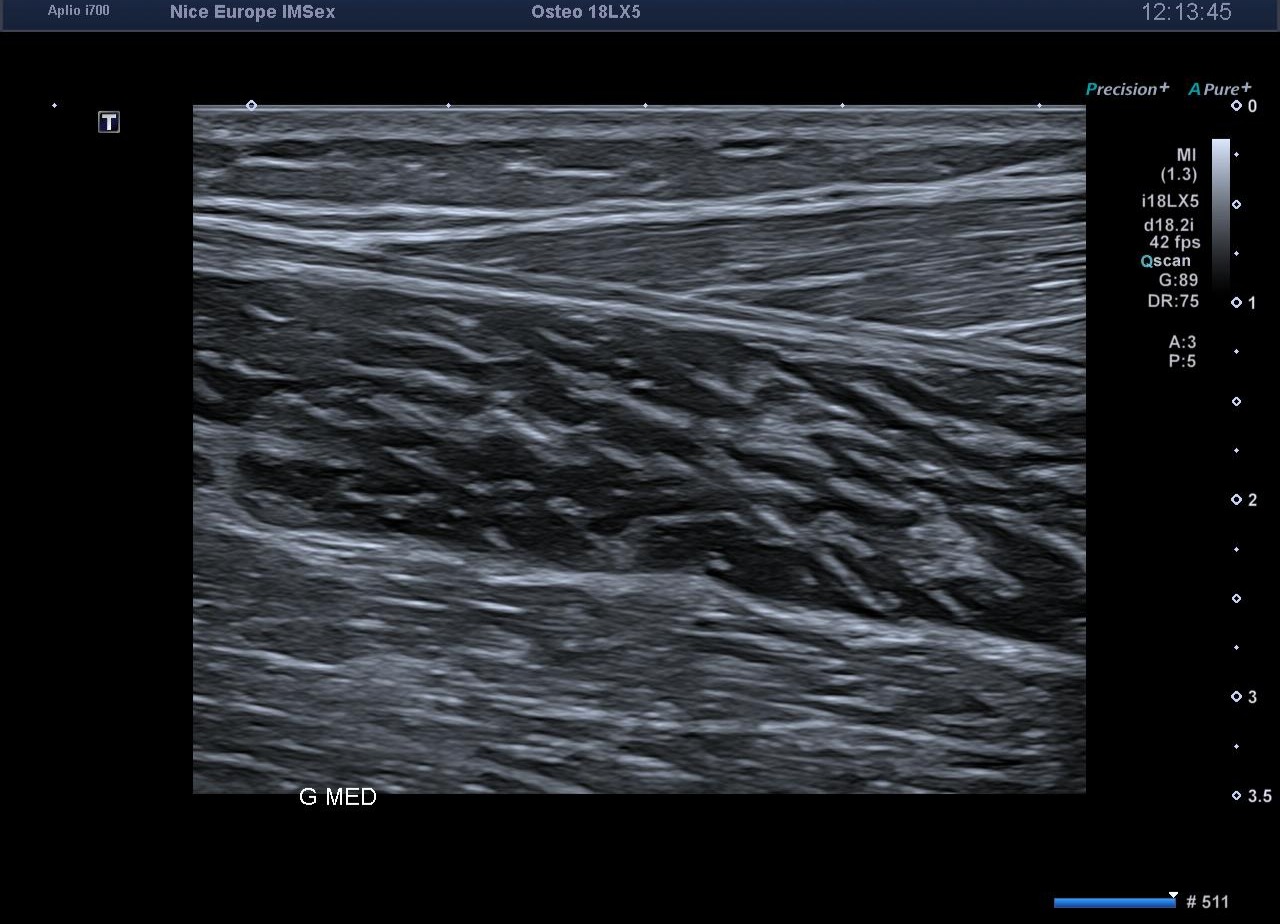Image resolution: width=1280 pixels, height=924 pixels.
Task: Select the G:89 gain value
Action: (x=1177, y=281)
